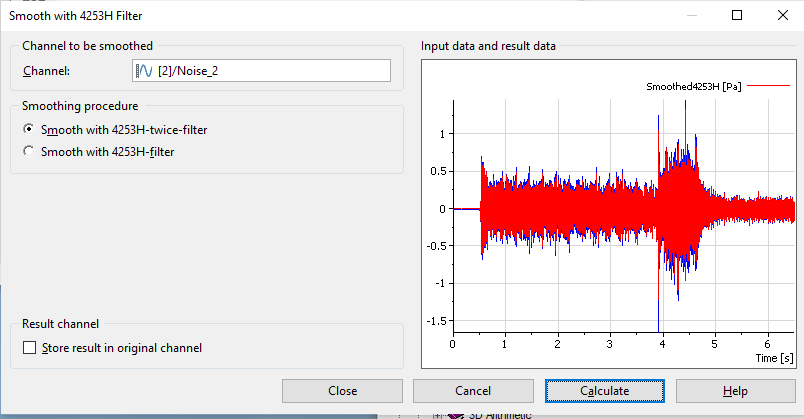Close dialog using title bar X
This screenshot has height=419, width=804.
pos(782,15)
